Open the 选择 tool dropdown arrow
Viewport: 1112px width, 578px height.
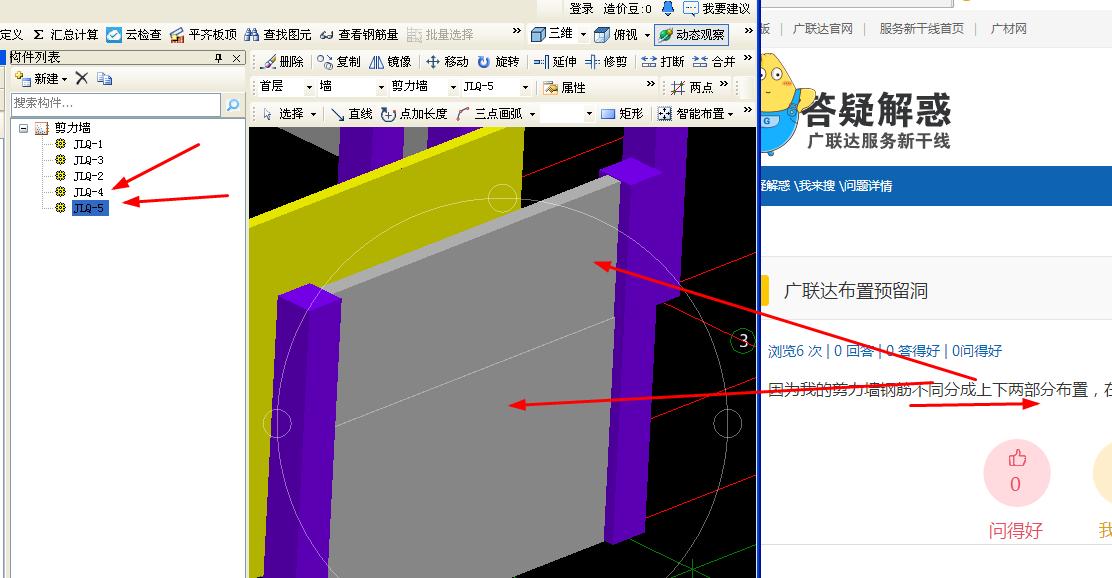point(313,114)
